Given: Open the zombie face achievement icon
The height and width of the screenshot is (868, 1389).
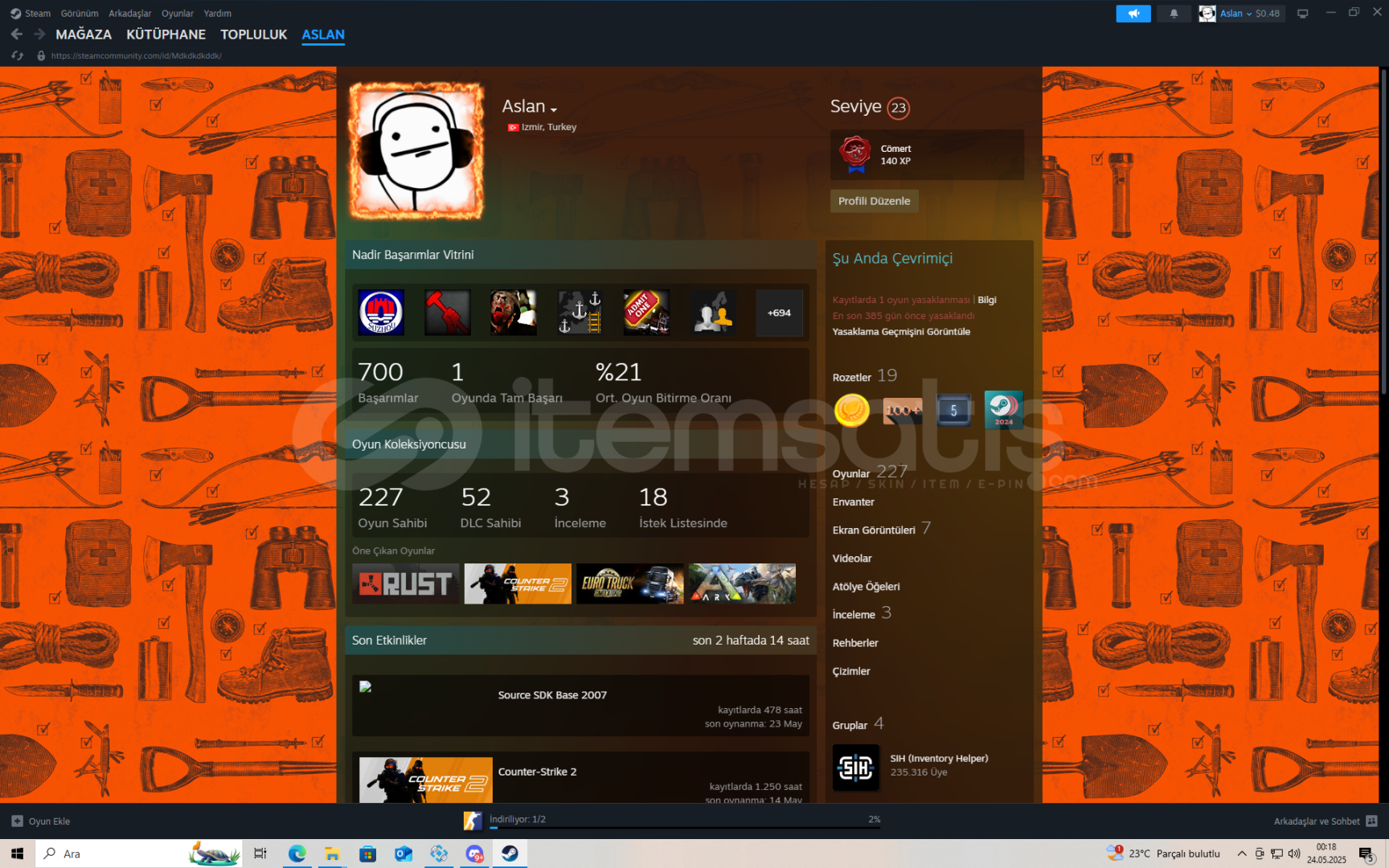Looking at the screenshot, I should coord(514,313).
